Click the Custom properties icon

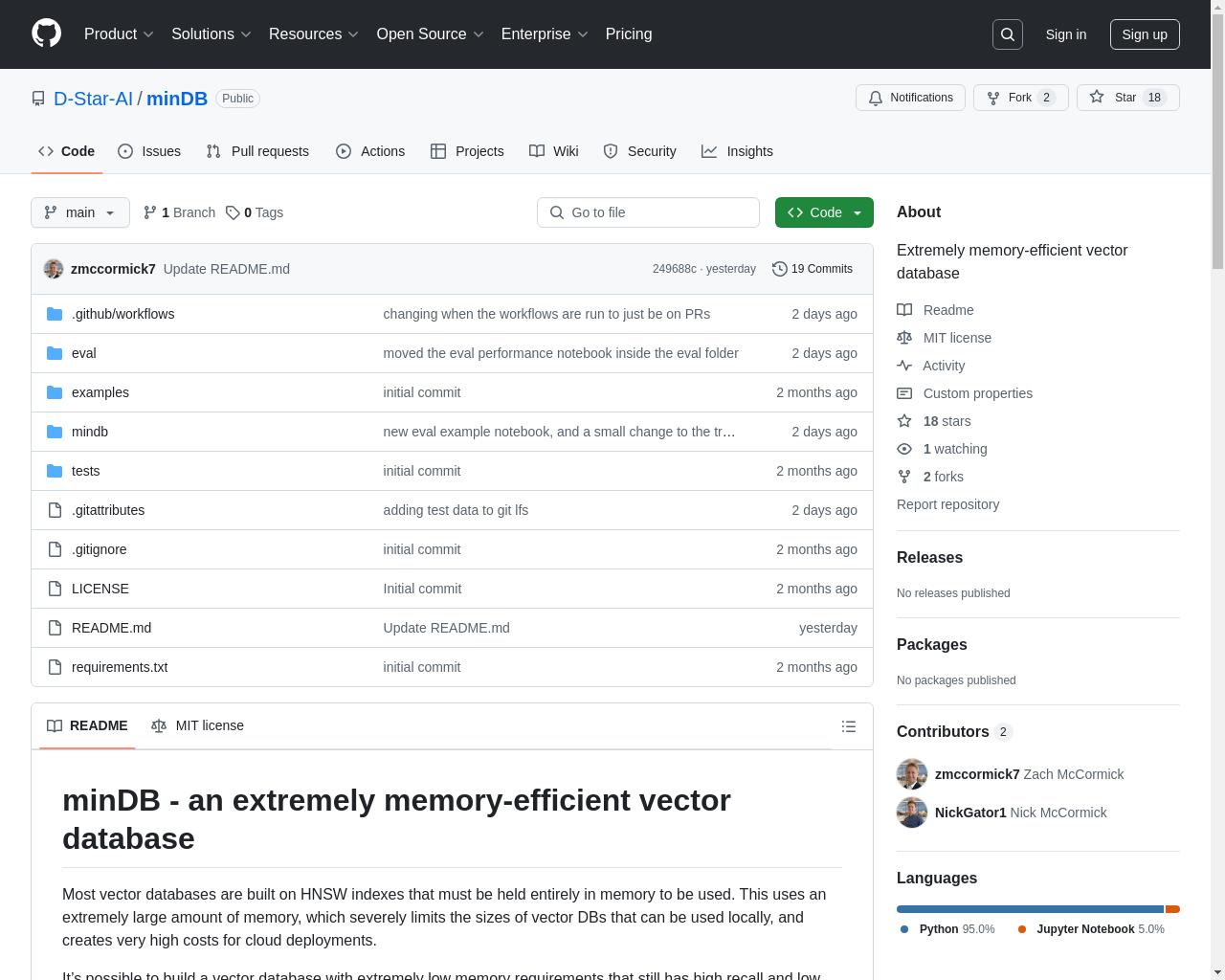904,393
